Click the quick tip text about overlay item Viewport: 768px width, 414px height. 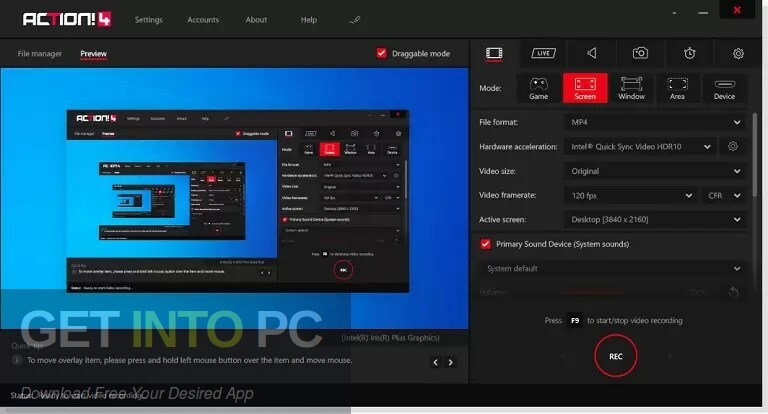point(190,360)
